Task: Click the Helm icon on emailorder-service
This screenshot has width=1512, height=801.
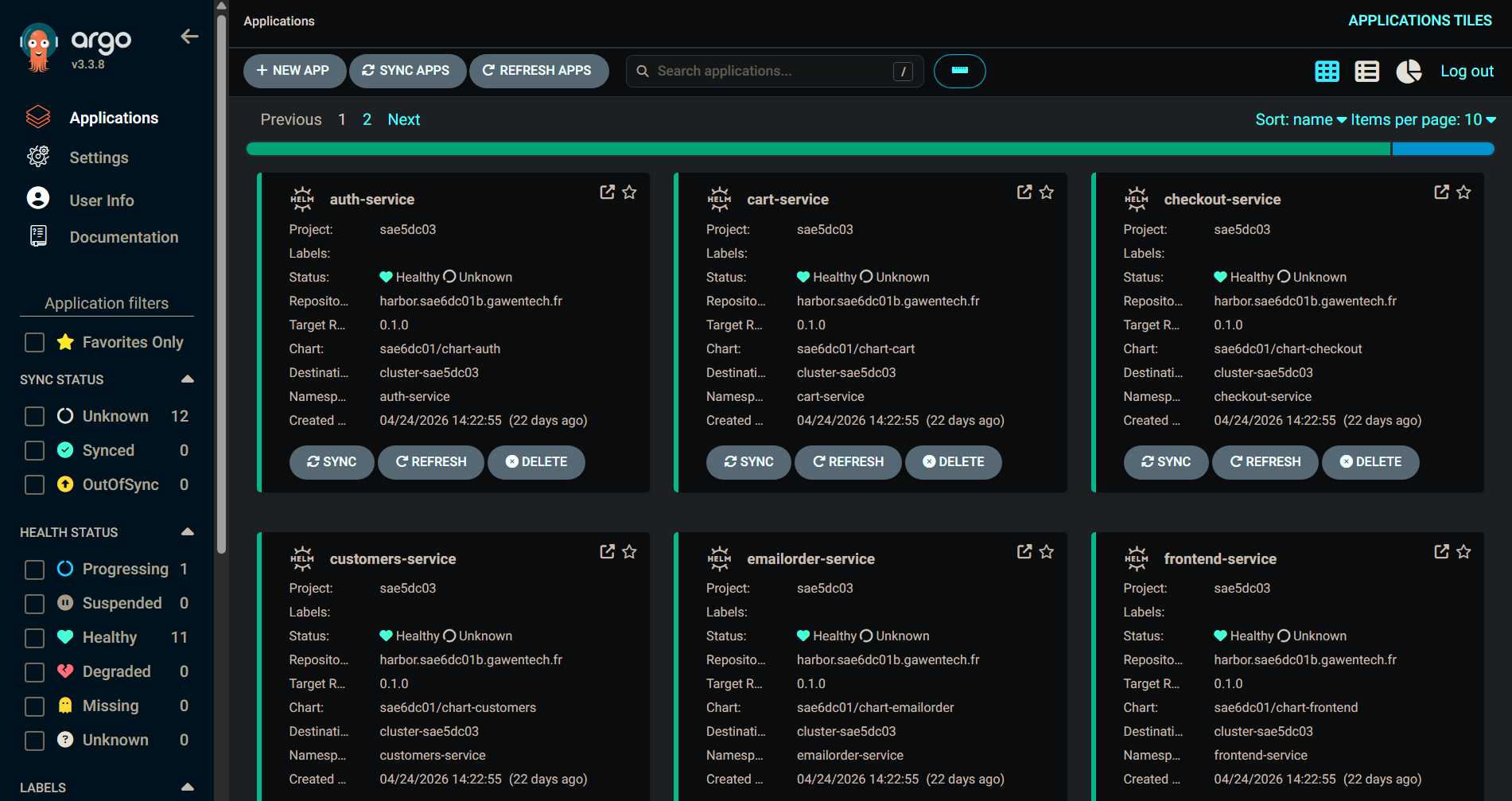Action: [x=719, y=558]
